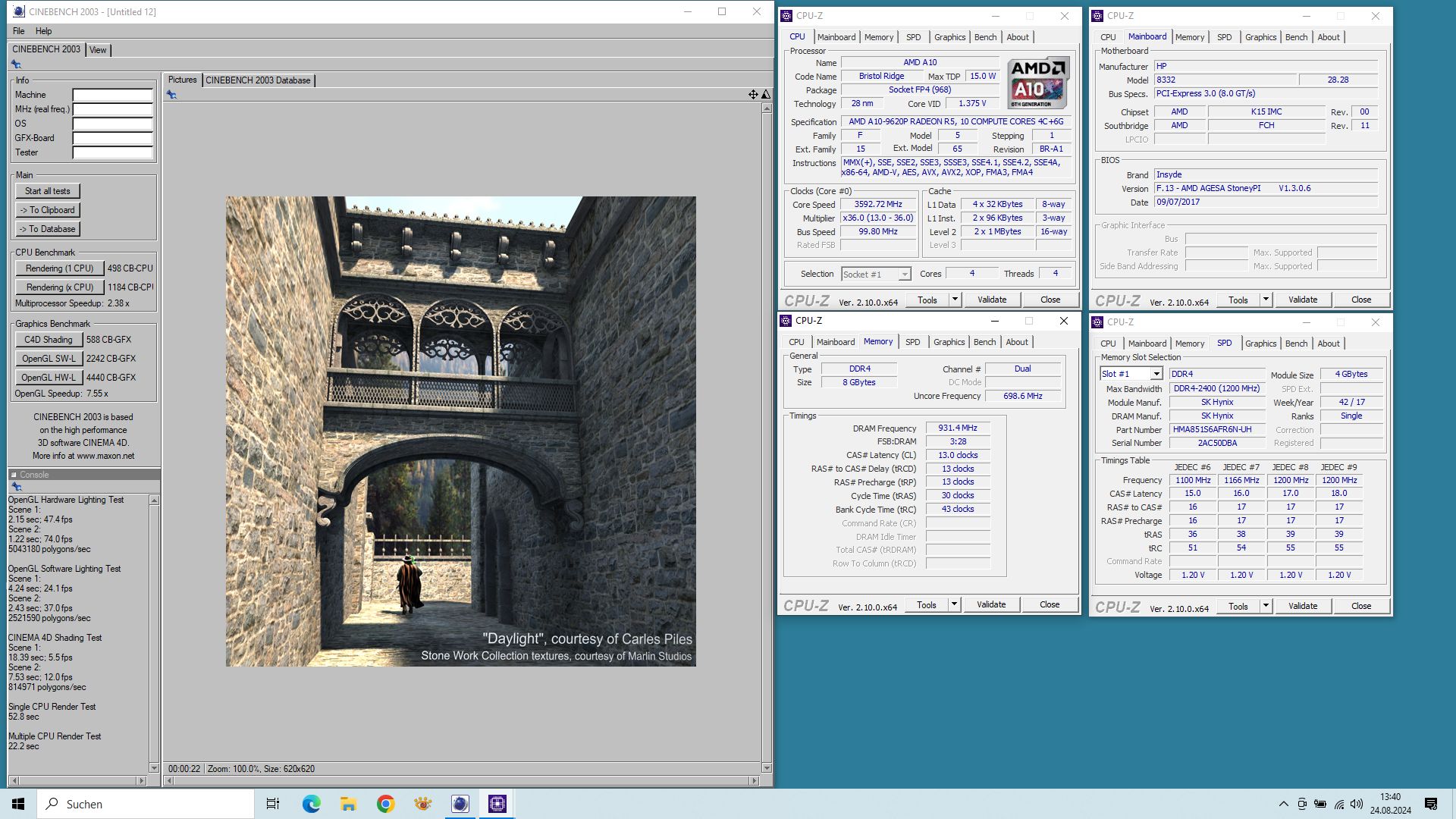Viewport: 1456px width, 819px height.
Task: Open Tools dropdown arrow in CPU-Z Mainboard window
Action: pos(1266,300)
